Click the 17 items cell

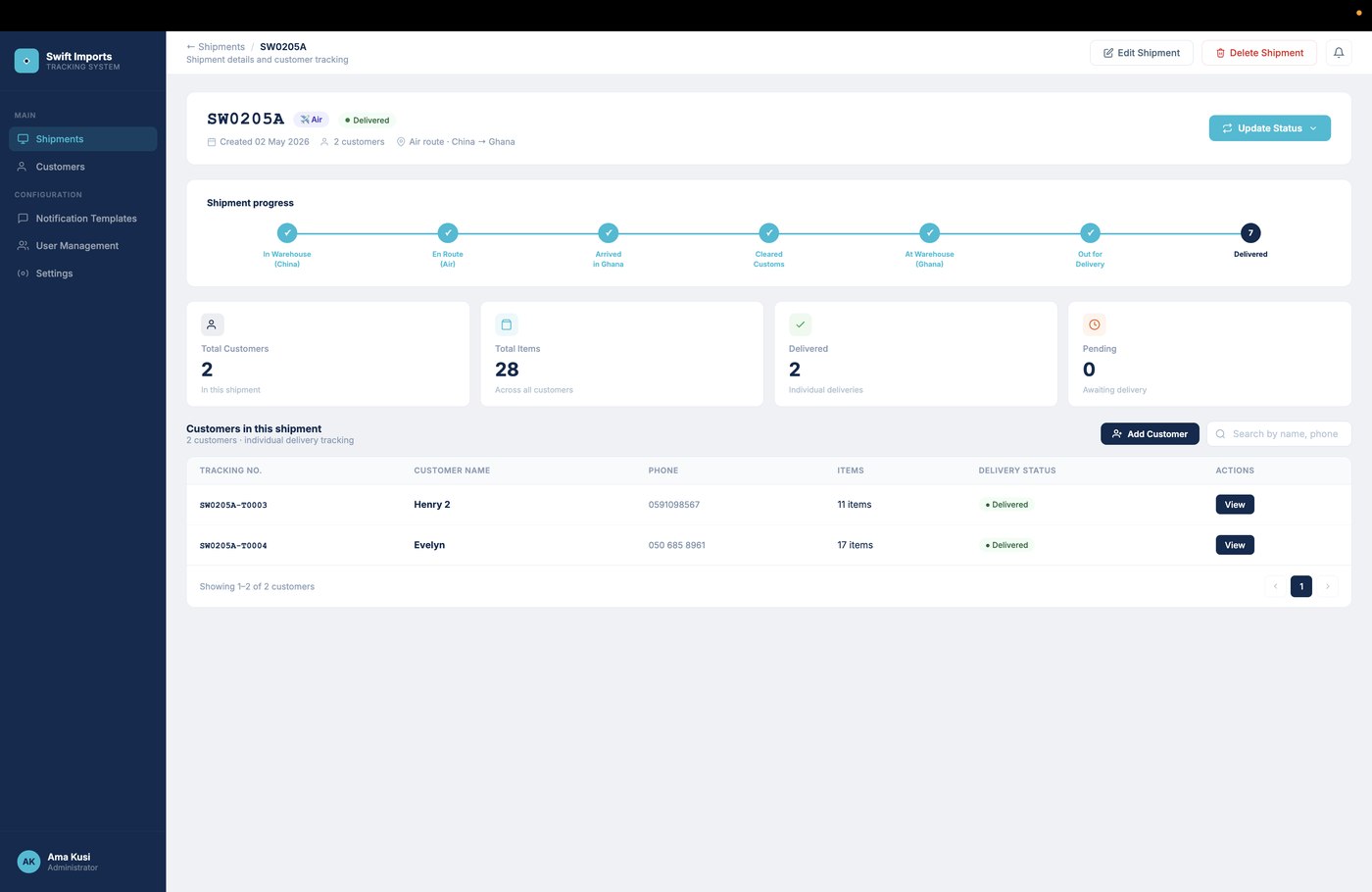pos(856,545)
